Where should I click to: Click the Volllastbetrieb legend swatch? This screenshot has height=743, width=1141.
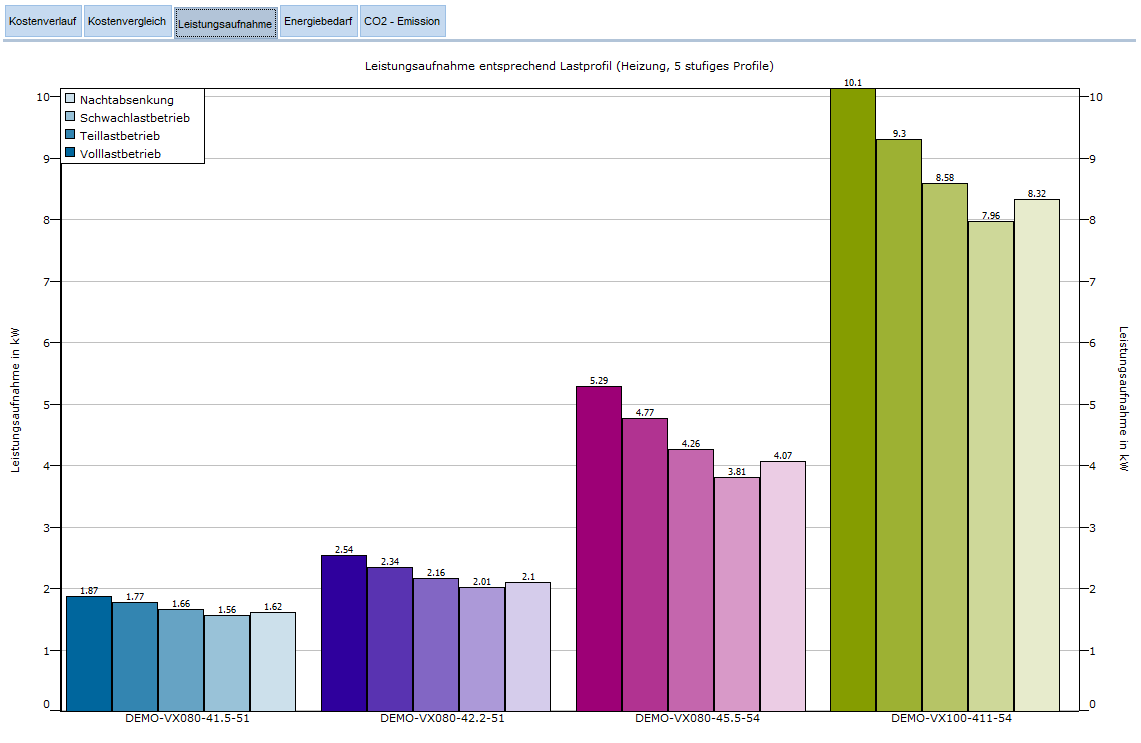[70, 153]
